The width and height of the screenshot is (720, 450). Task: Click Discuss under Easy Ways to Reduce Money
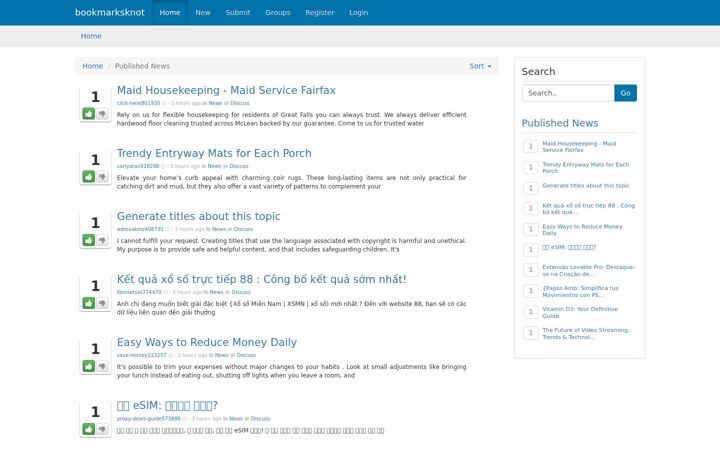pos(246,355)
